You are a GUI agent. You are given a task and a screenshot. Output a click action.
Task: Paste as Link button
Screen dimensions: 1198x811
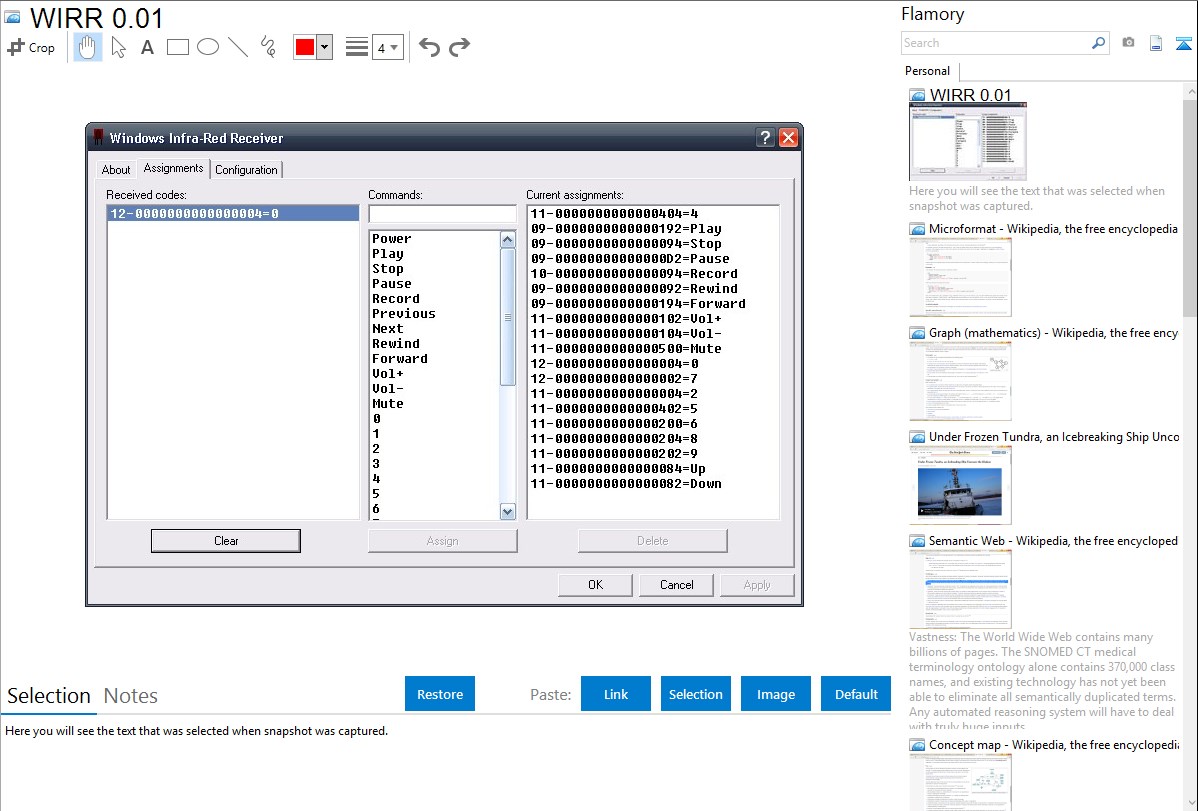pos(616,694)
